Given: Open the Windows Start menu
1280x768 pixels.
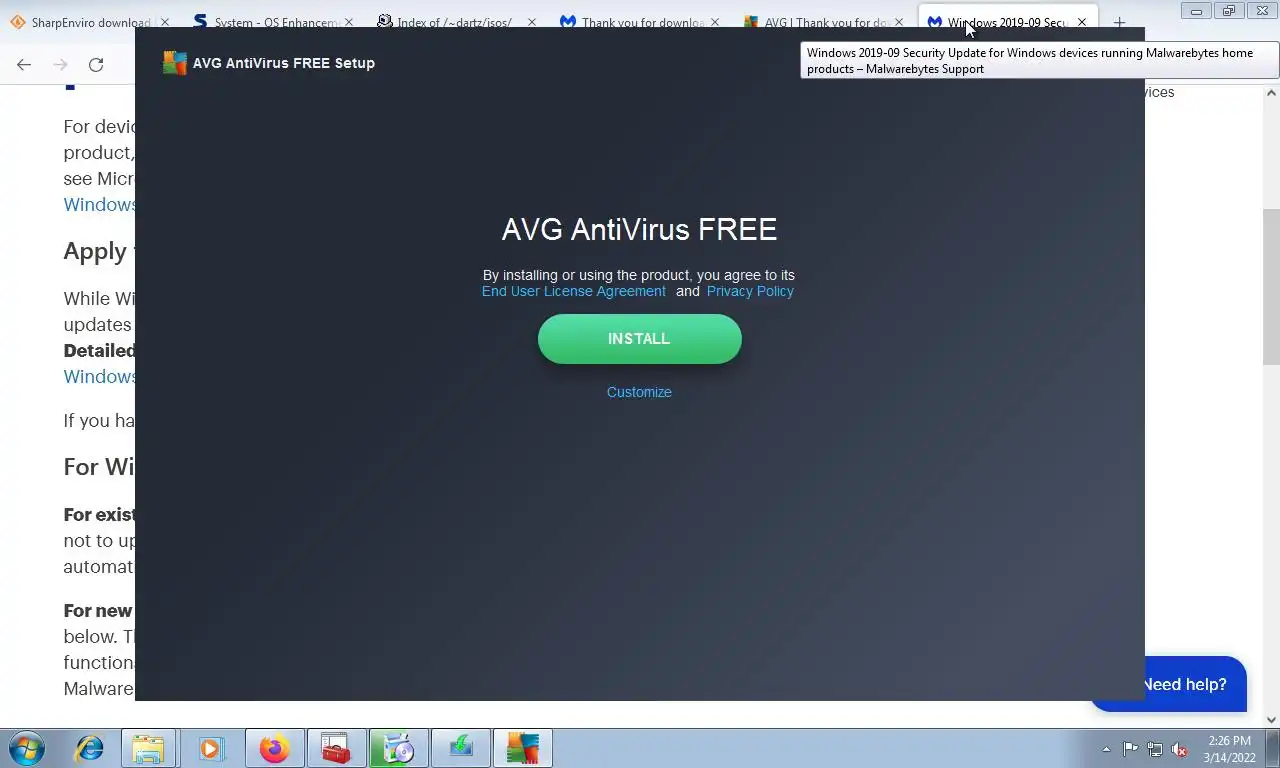Looking at the screenshot, I should click(27, 748).
